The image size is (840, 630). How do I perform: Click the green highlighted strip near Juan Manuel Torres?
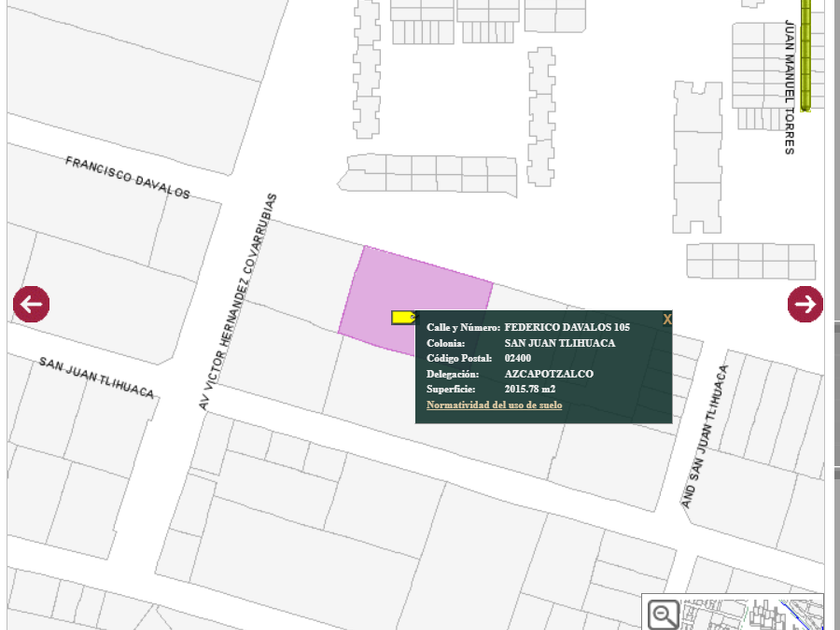(806, 55)
